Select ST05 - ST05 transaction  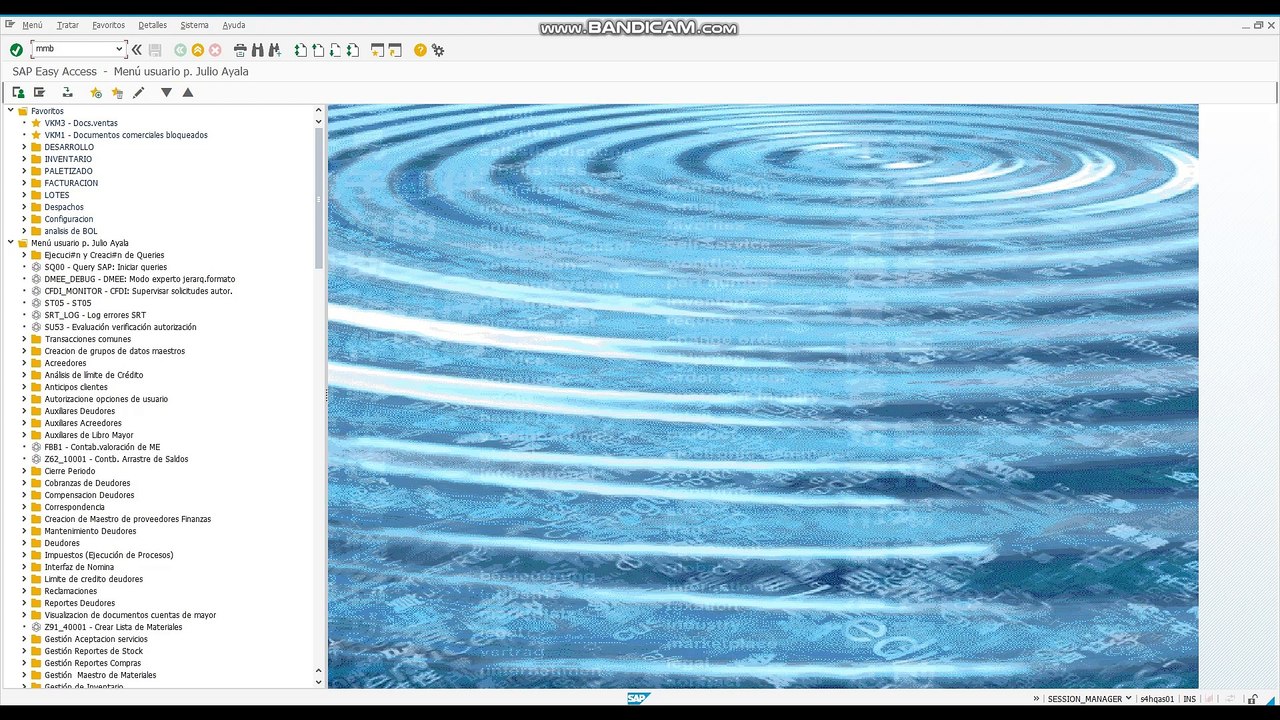point(68,303)
